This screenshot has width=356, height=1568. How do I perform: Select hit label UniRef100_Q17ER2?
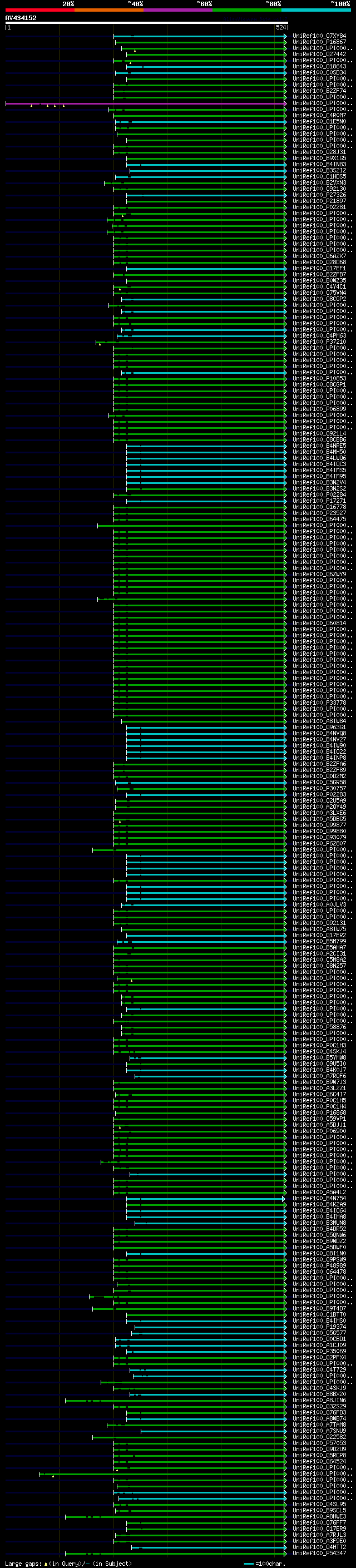[x=319, y=936]
